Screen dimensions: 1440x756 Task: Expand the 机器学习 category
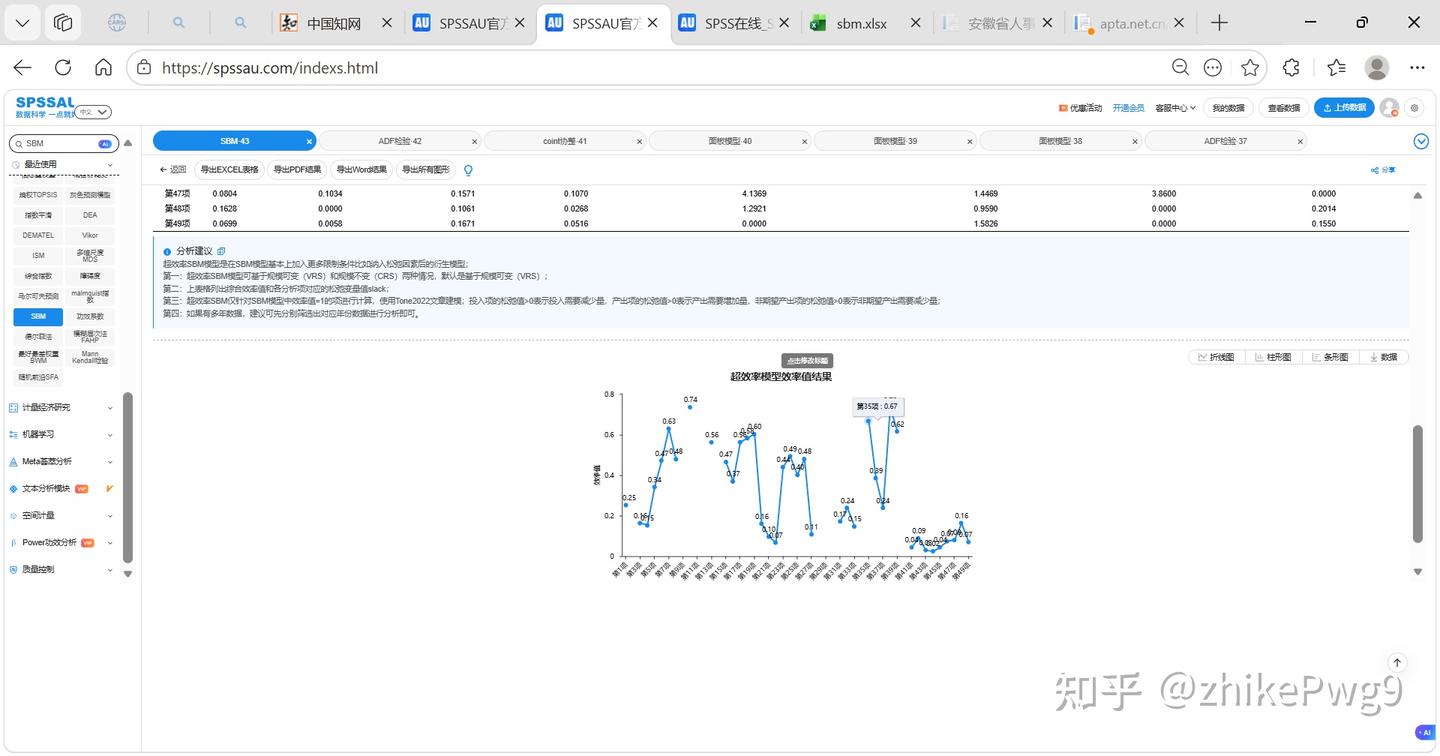[x=62, y=434]
